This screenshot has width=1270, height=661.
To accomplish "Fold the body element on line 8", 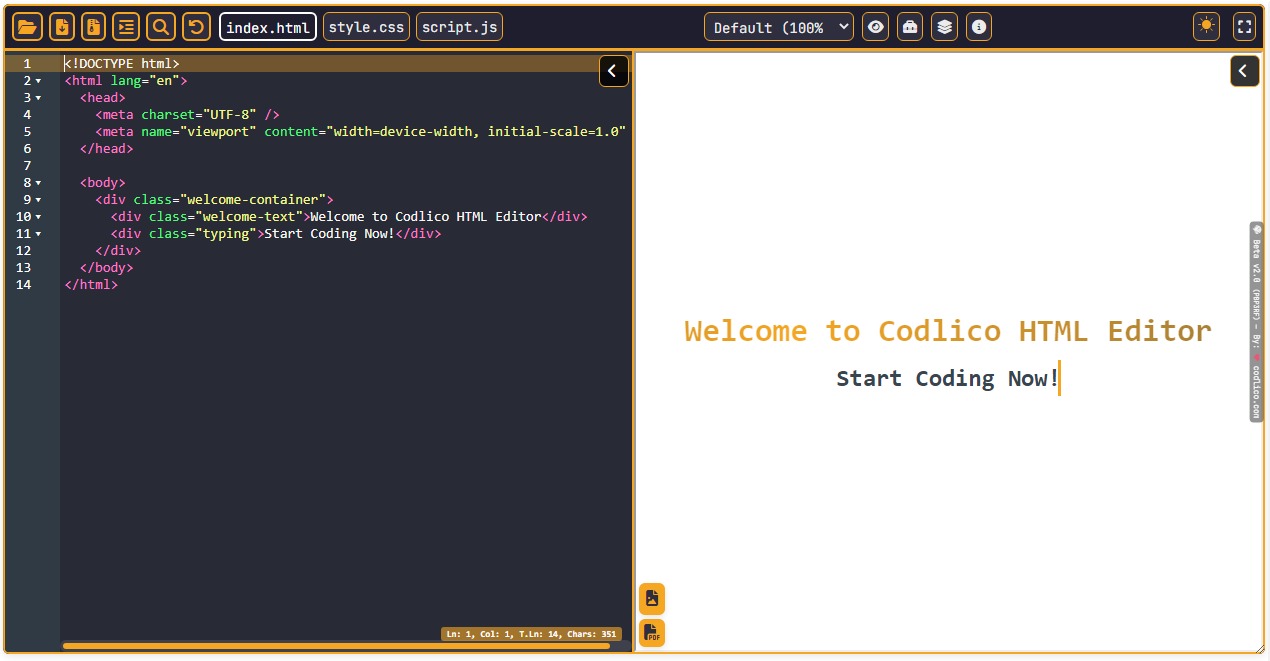I will (38, 182).
